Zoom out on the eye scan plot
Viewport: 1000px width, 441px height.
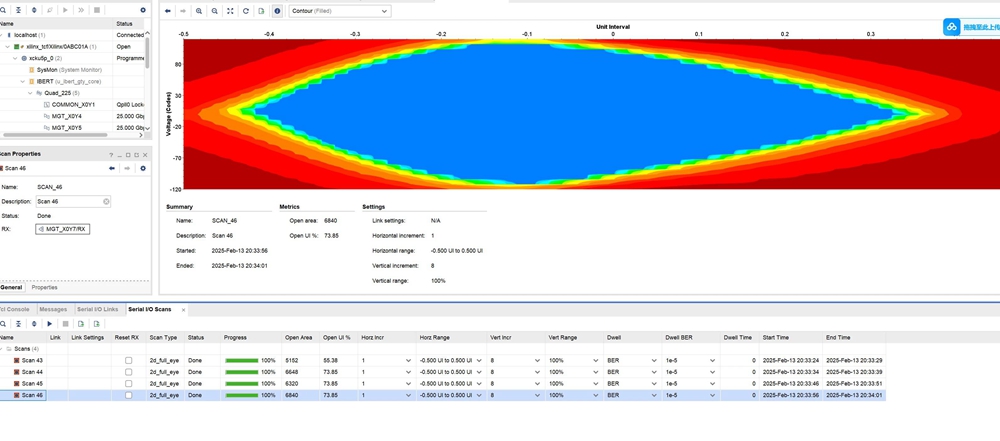215,11
